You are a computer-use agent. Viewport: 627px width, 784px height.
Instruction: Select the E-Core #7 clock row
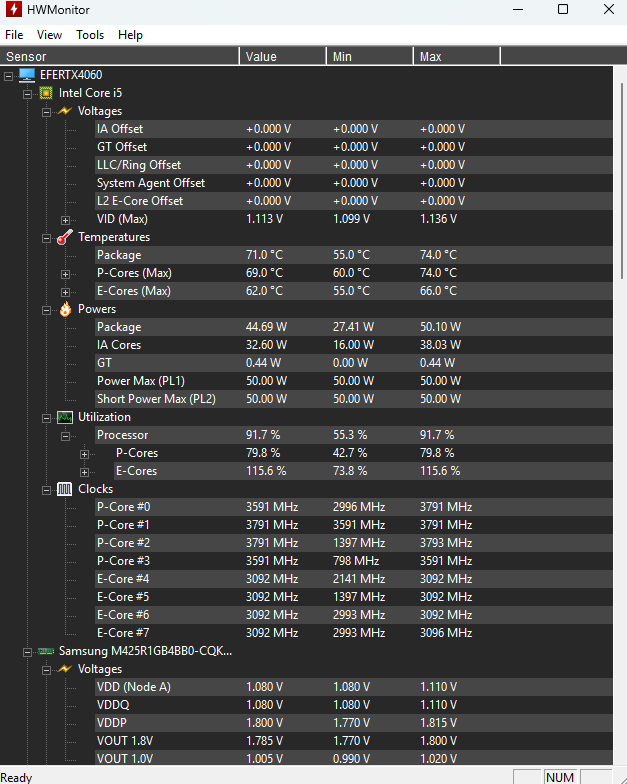354,633
